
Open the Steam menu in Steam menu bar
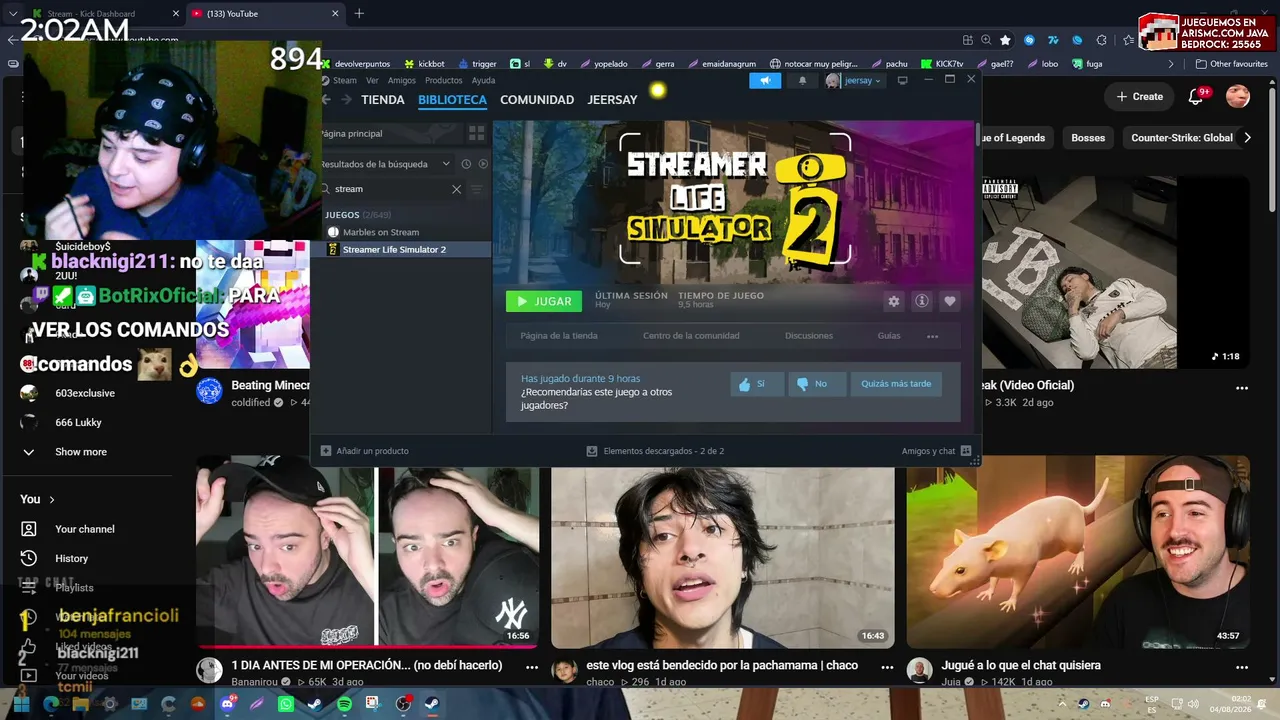[x=345, y=81]
